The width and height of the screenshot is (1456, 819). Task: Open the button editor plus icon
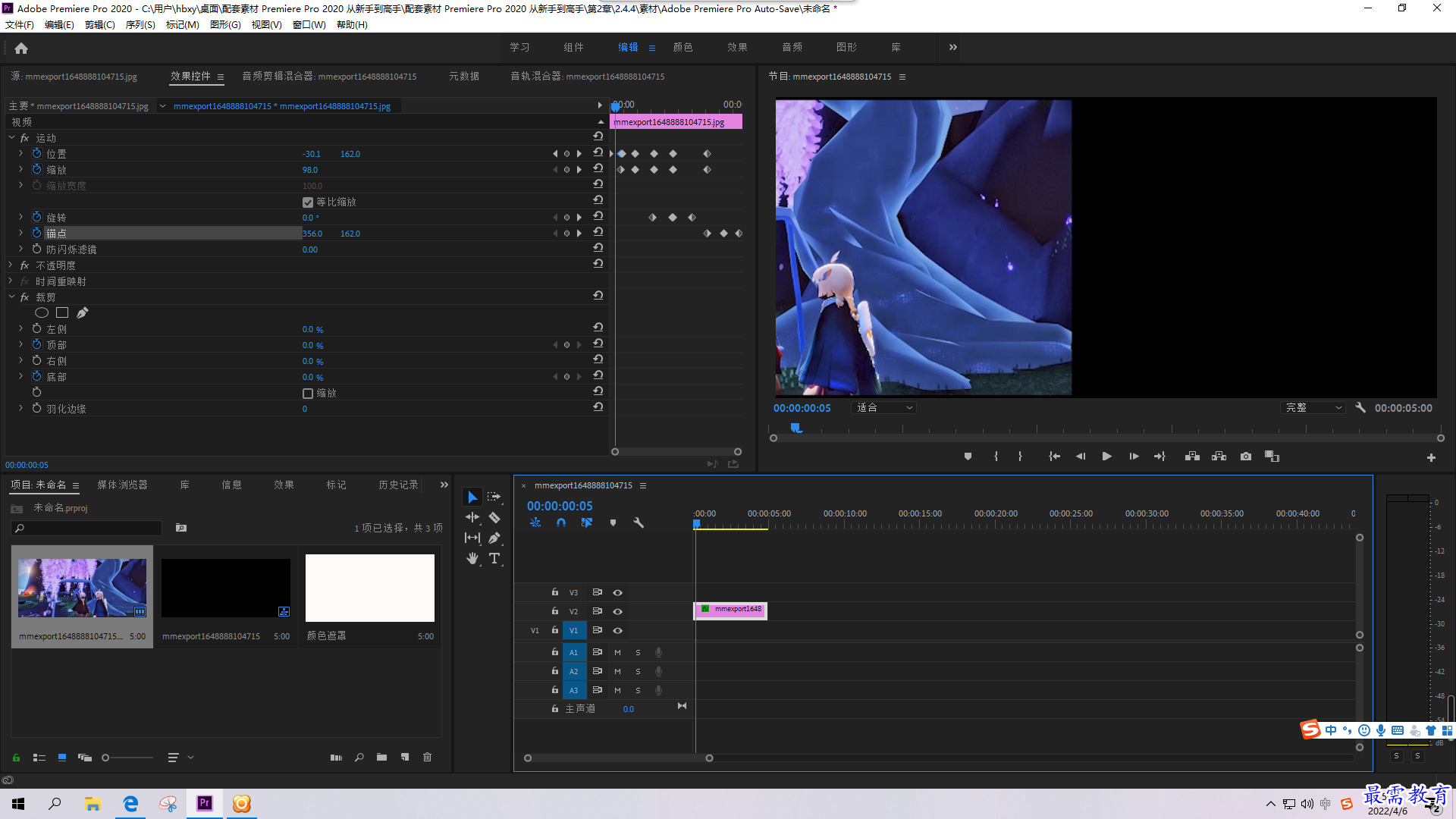[x=1431, y=457]
